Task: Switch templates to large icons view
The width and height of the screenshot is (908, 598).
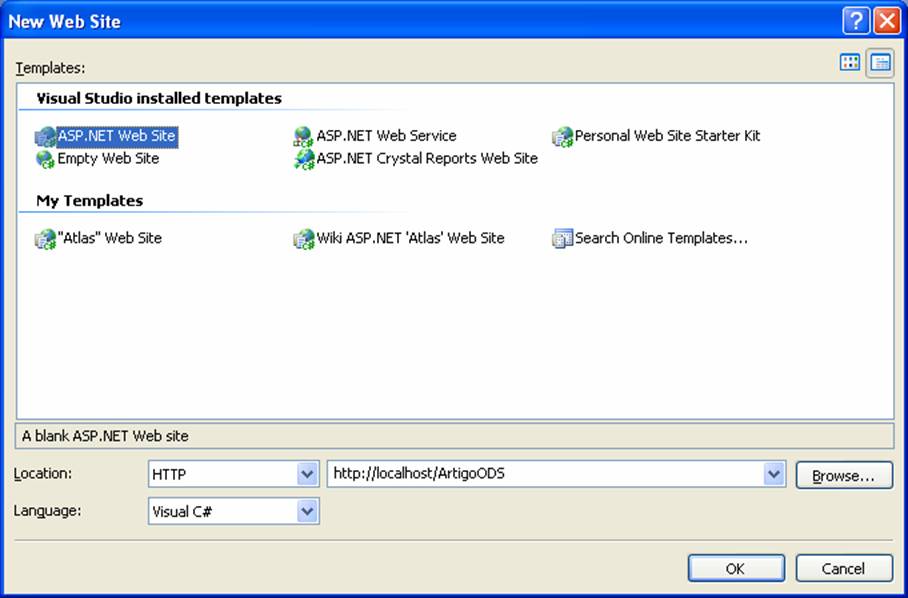Action: pos(850,63)
